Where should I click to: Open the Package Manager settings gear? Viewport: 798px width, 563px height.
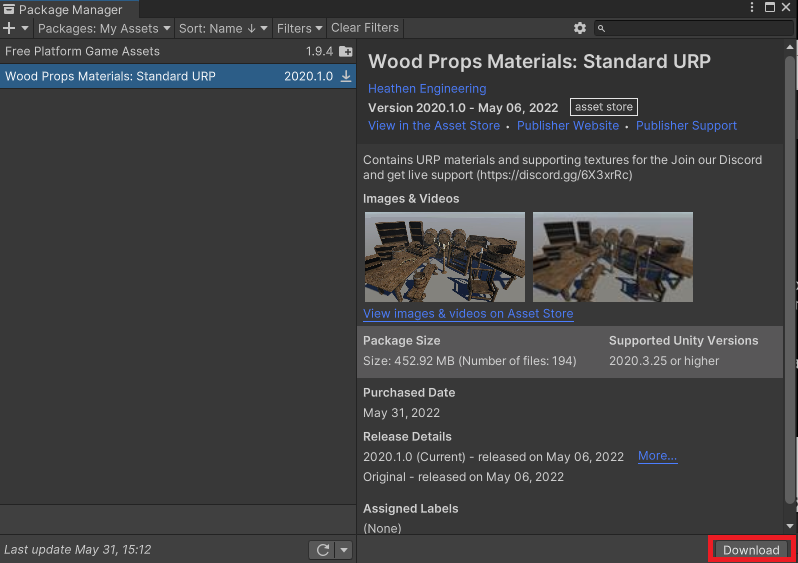(x=580, y=28)
